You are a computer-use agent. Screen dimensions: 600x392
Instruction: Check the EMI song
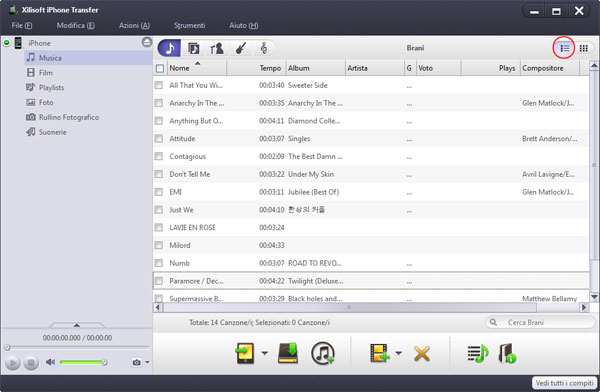point(159,192)
